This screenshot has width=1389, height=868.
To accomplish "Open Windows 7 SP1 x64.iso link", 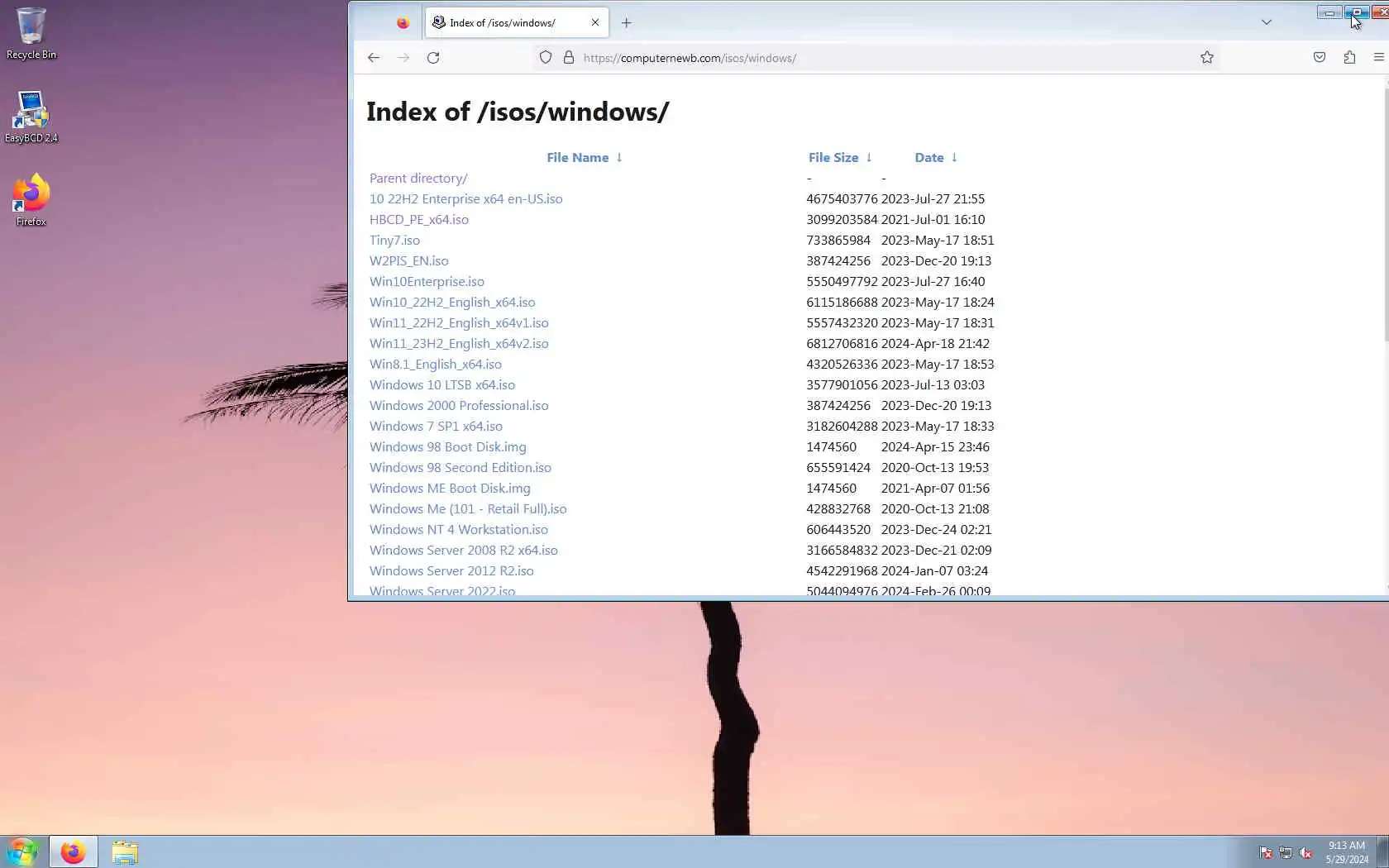I will (x=436, y=427).
